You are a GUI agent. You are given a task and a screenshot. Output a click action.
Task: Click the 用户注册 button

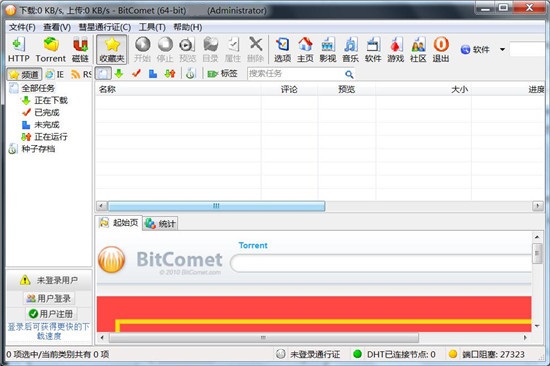coord(51,313)
